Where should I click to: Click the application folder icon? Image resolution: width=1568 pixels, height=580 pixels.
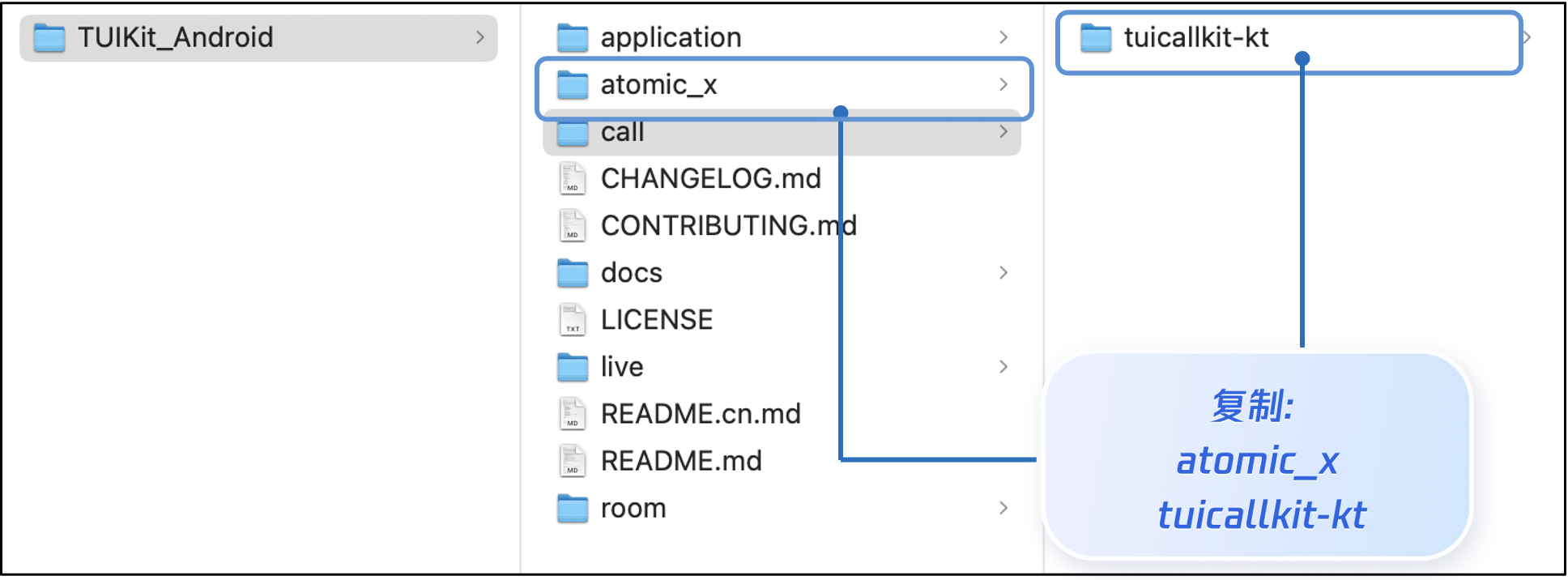pyautogui.click(x=573, y=38)
